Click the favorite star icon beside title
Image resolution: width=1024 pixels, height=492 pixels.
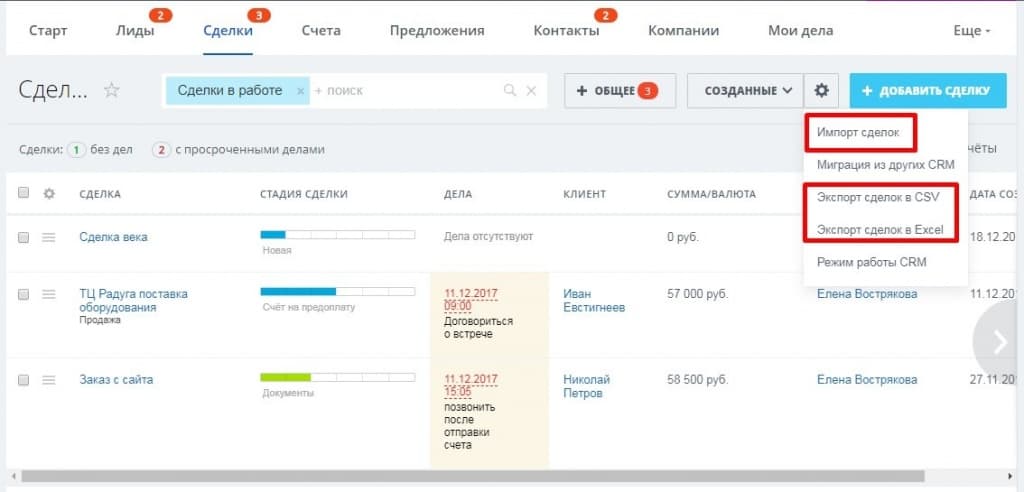[x=112, y=91]
